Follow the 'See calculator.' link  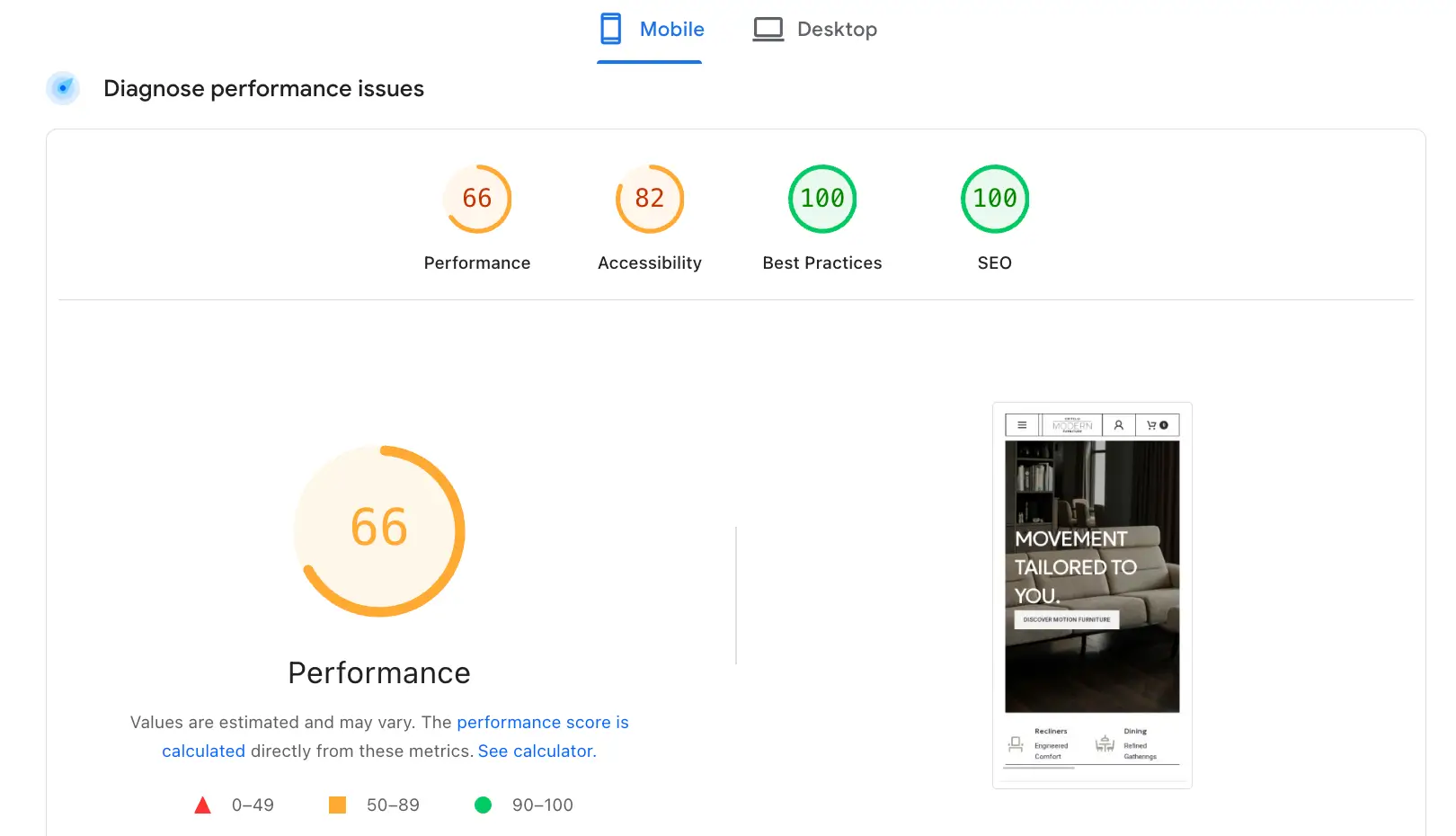click(537, 752)
